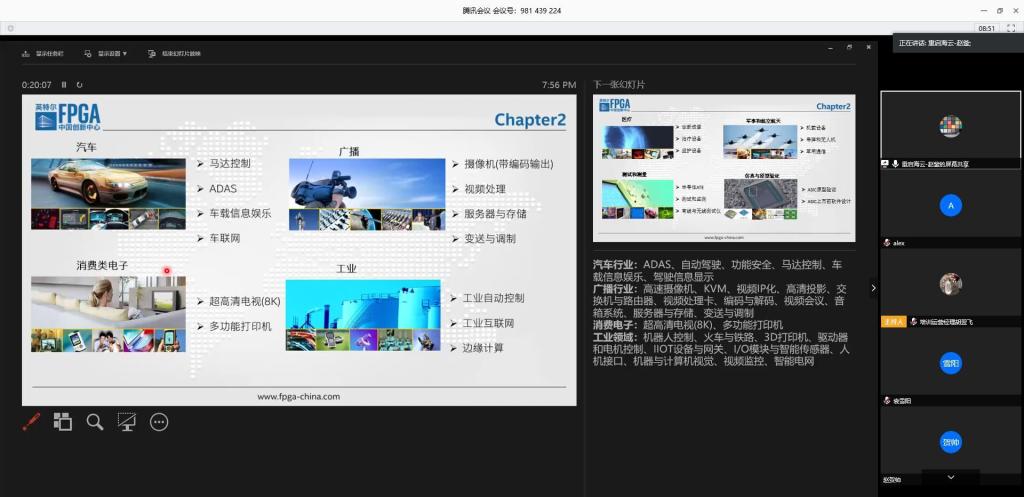Click the show taskbar option

(x=44, y=53)
